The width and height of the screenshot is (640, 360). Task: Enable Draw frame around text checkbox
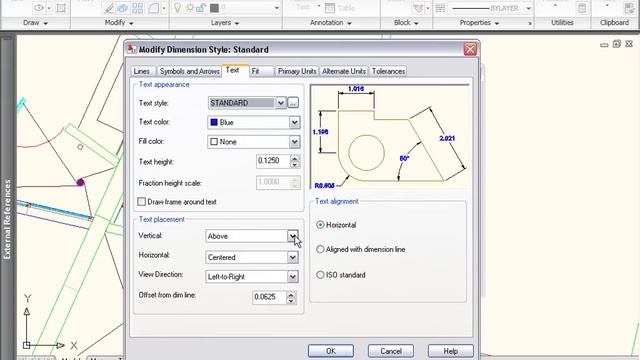[x=142, y=202]
